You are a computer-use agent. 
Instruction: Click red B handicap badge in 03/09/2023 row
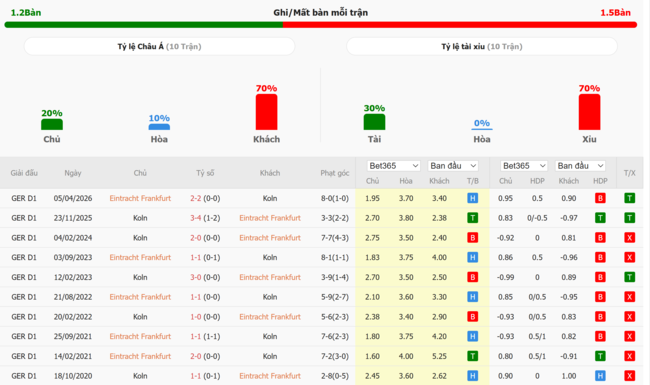(x=600, y=257)
